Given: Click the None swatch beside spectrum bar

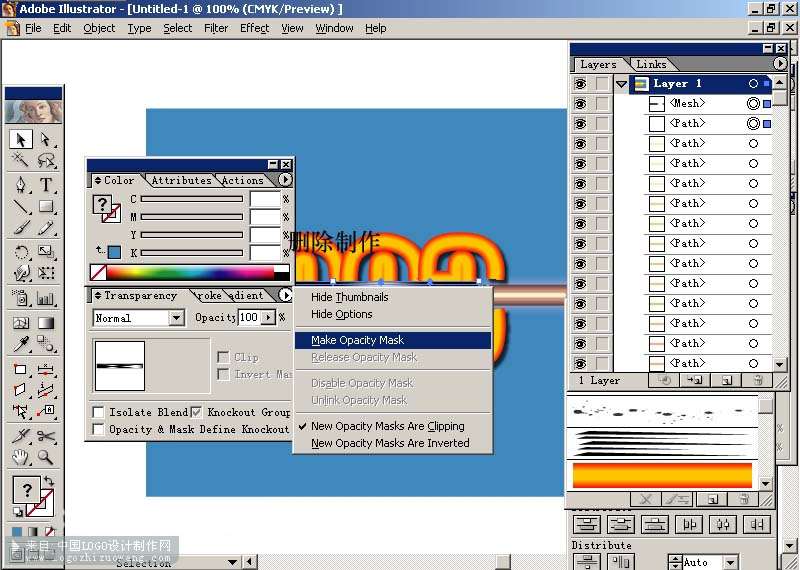Looking at the screenshot, I should (x=98, y=272).
